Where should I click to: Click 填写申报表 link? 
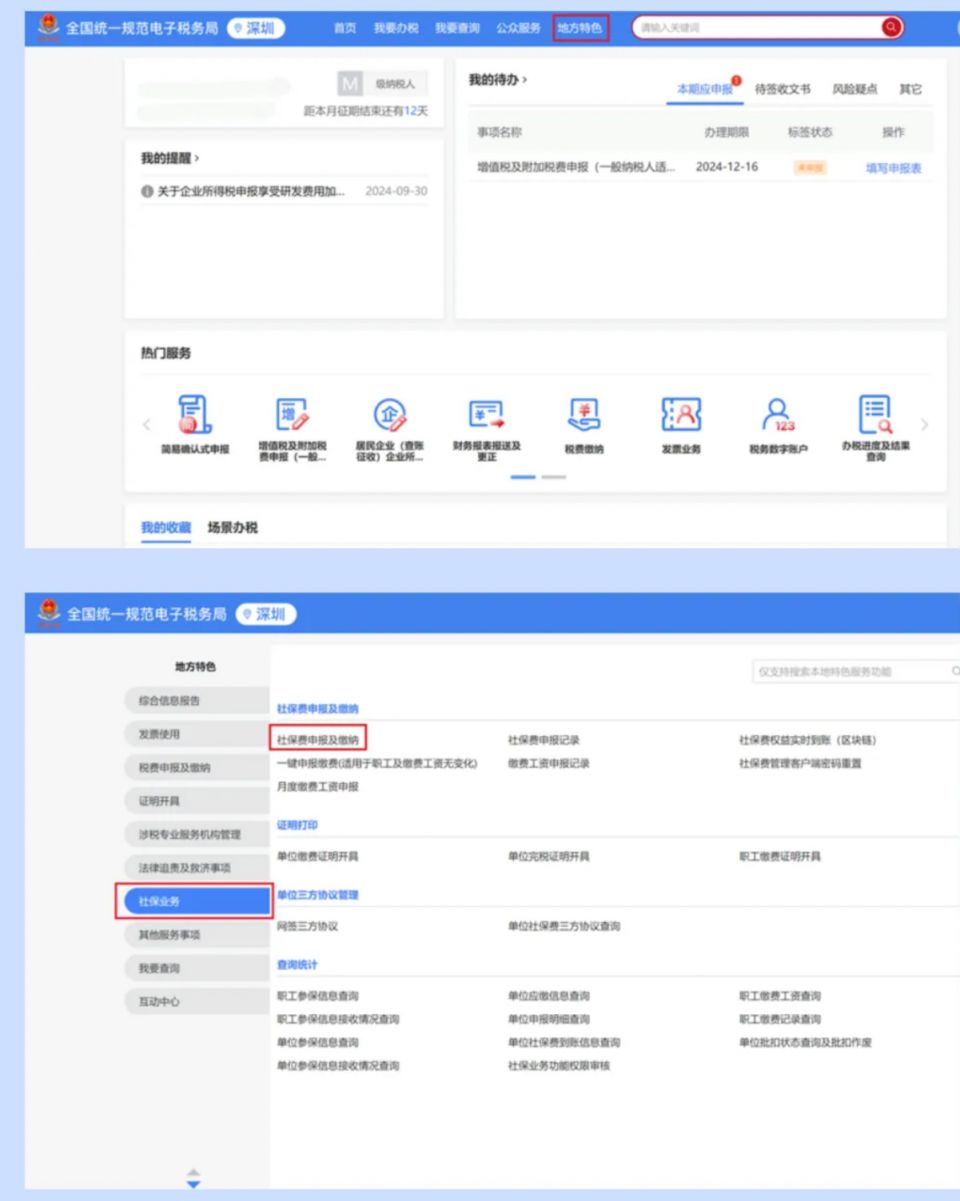[x=893, y=168]
